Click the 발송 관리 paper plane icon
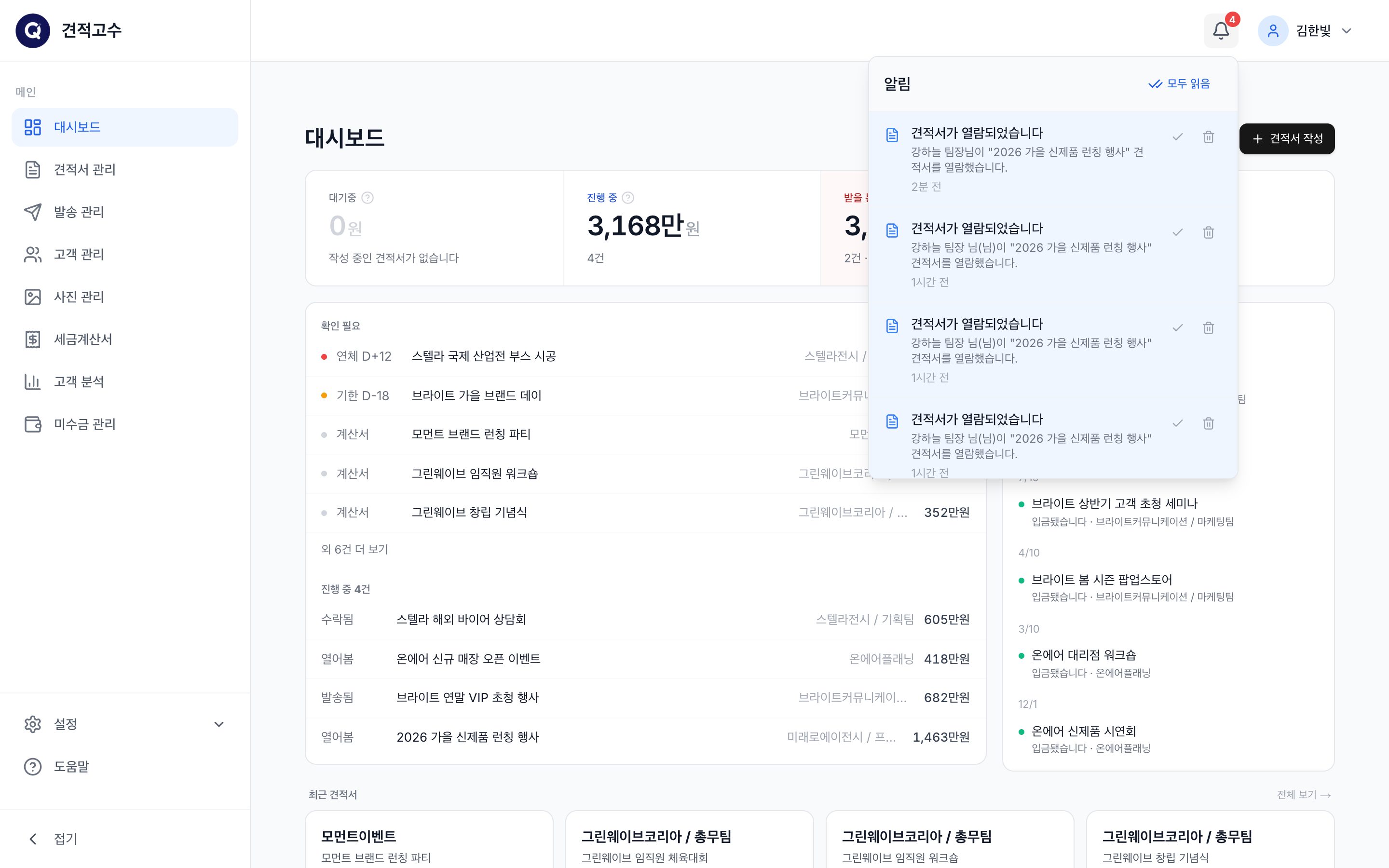 (x=33, y=212)
